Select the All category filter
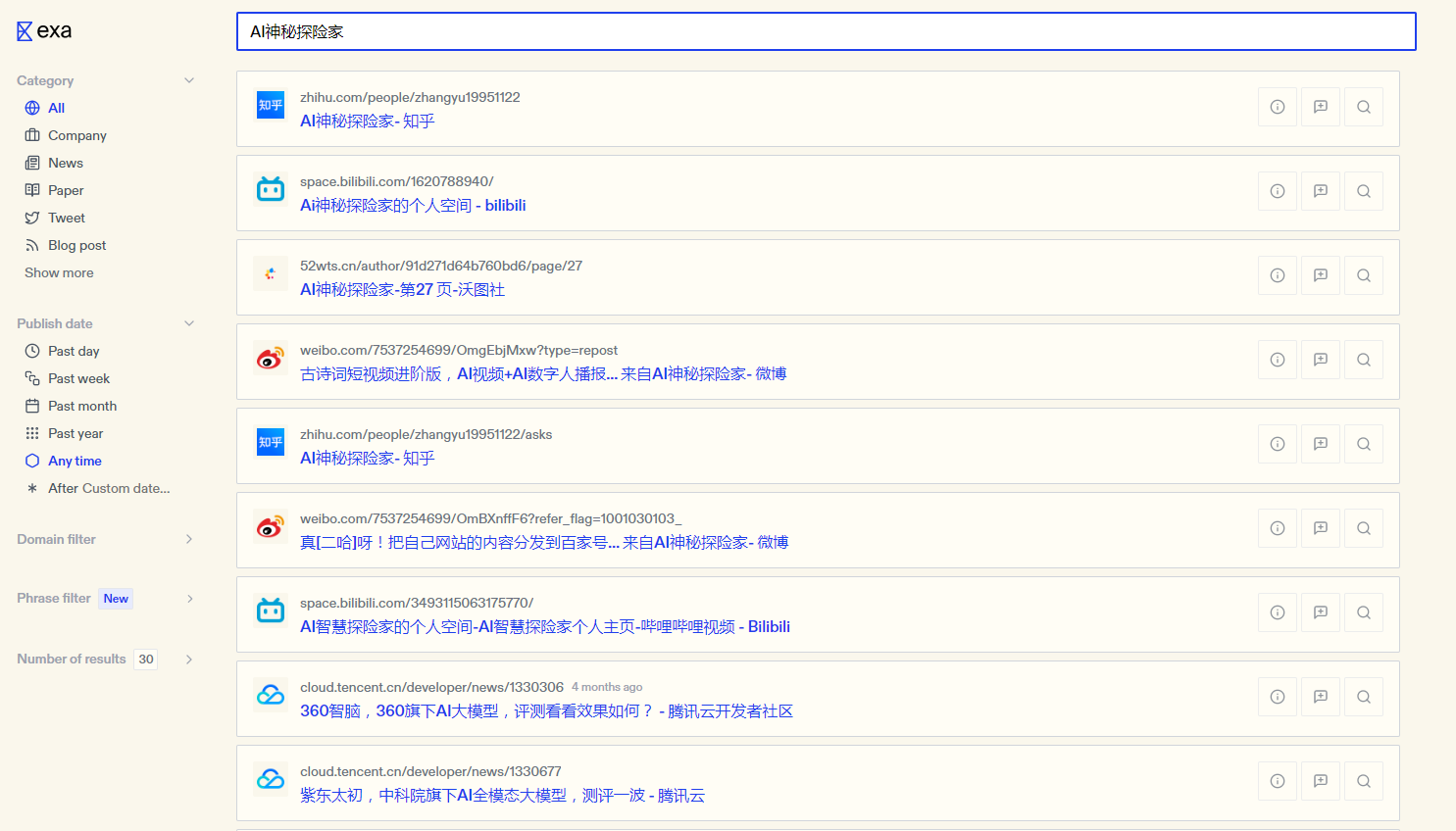1456x831 pixels. 45,108
